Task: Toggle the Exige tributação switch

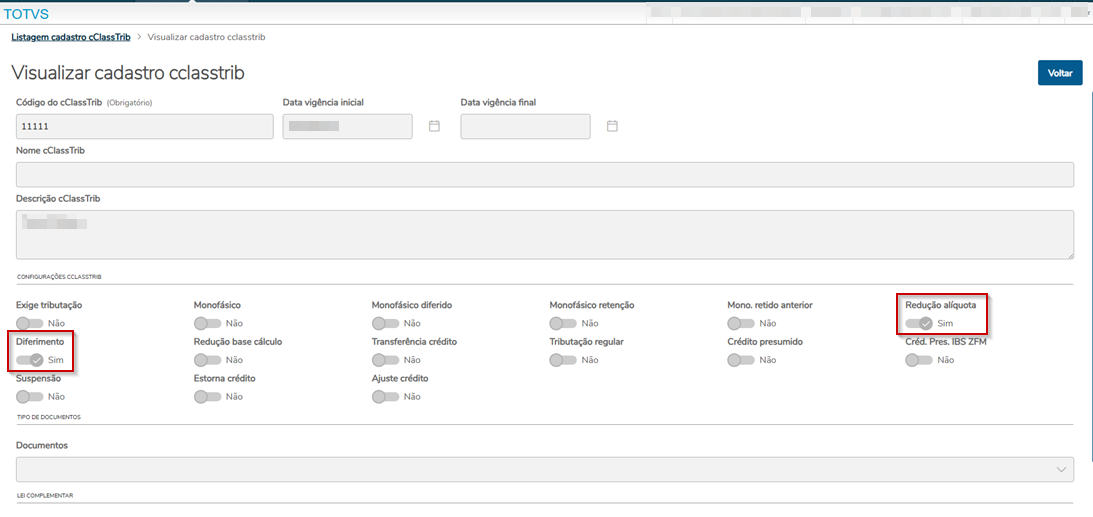Action: (x=30, y=324)
